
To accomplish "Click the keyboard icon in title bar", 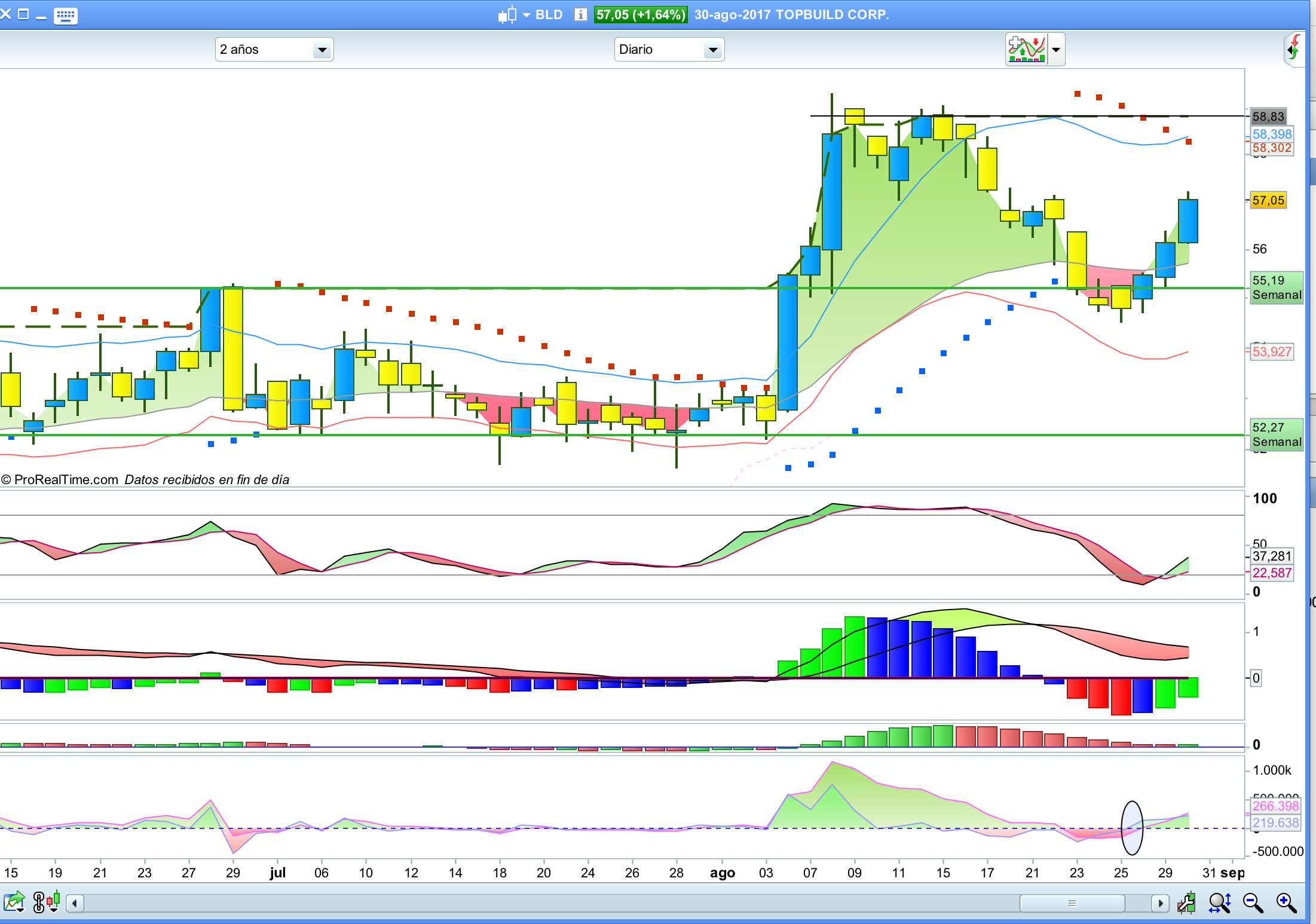I will point(65,16).
